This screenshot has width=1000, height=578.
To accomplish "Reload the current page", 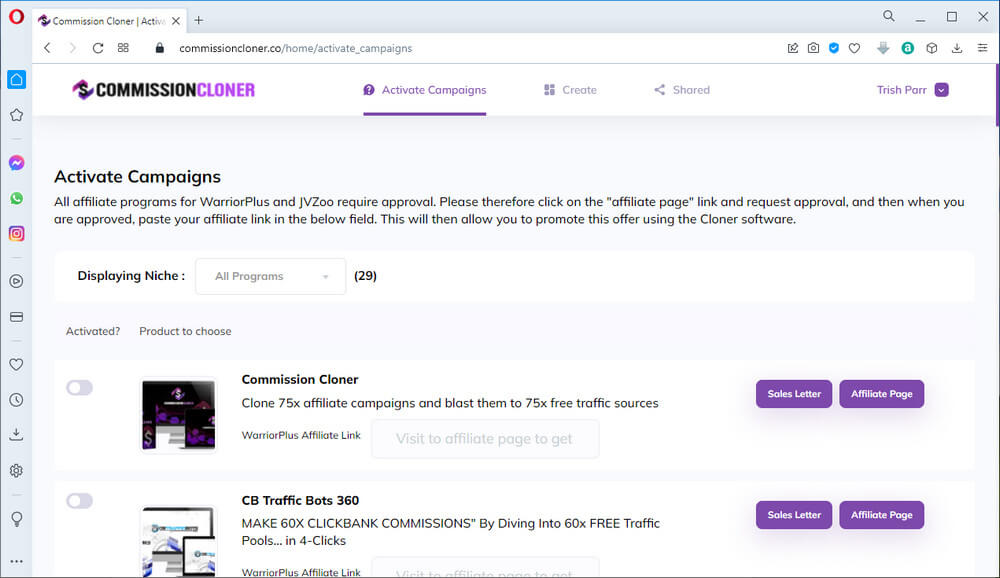I will point(98,48).
